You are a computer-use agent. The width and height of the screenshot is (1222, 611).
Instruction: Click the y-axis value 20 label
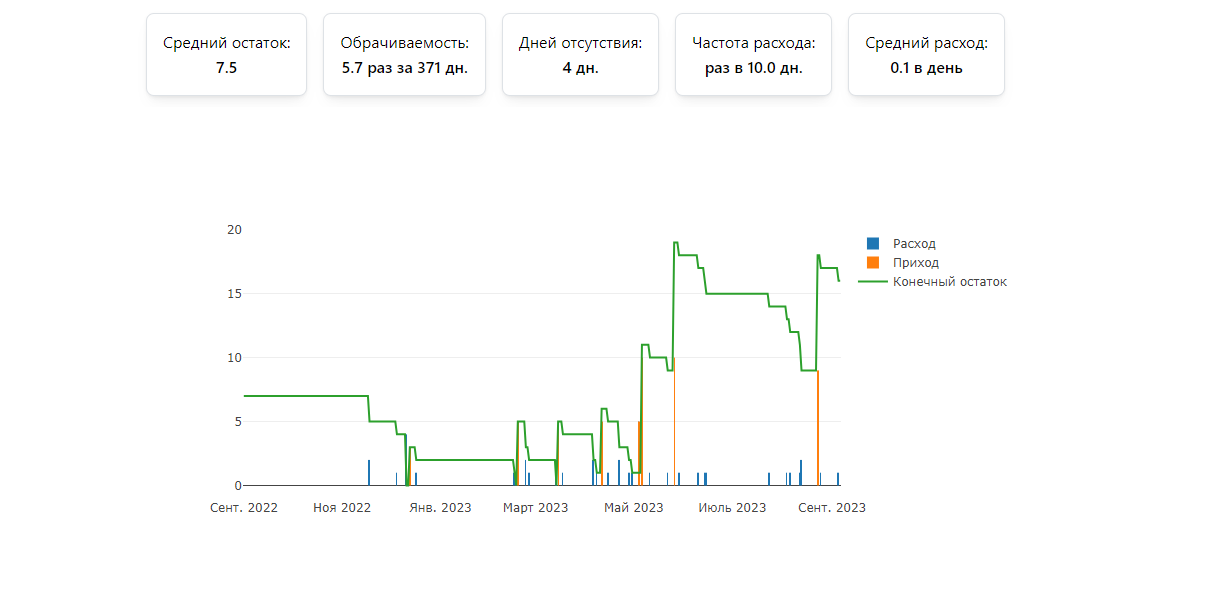click(234, 230)
